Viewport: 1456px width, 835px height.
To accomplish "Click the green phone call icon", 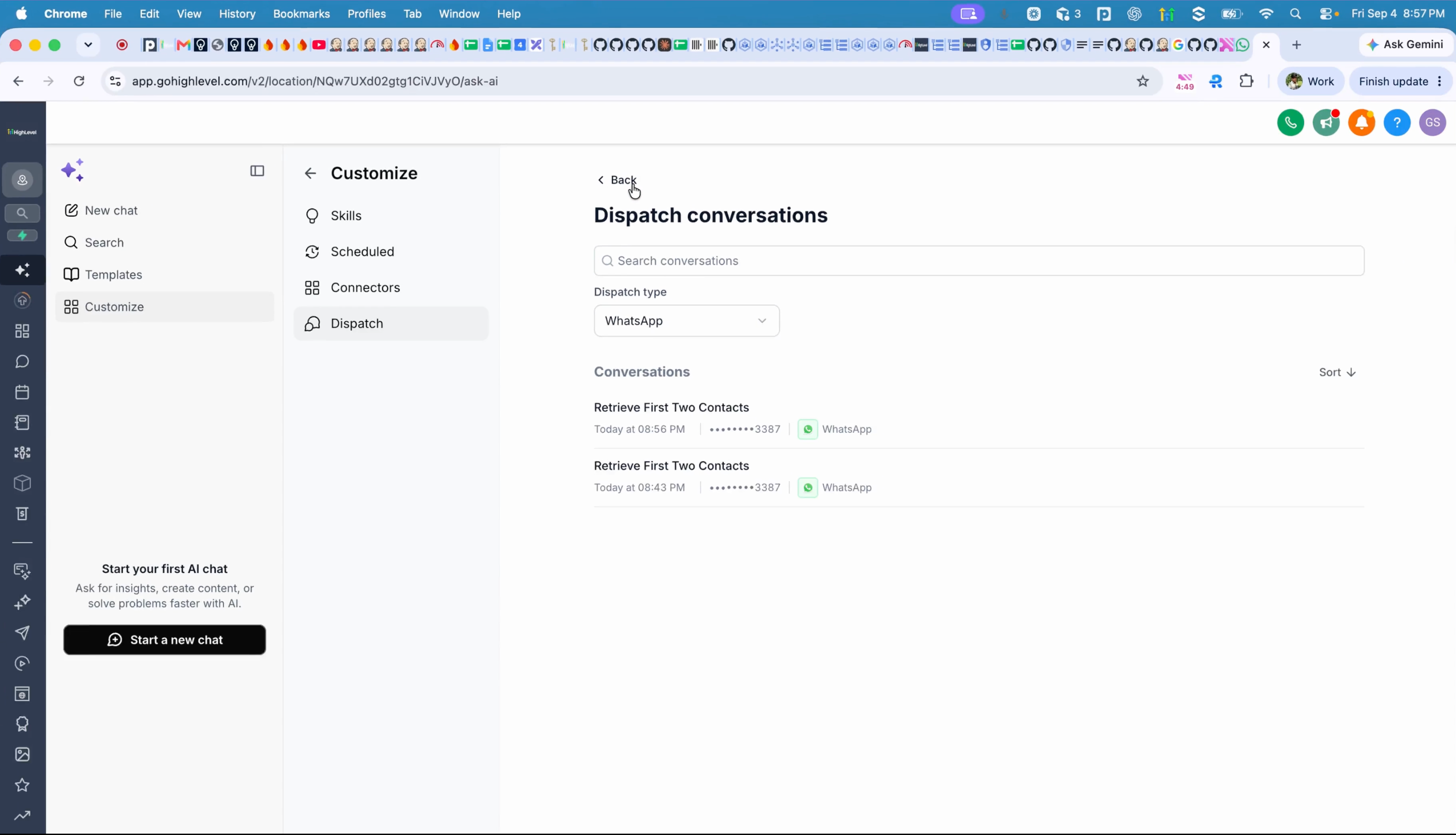I will pos(1290,122).
